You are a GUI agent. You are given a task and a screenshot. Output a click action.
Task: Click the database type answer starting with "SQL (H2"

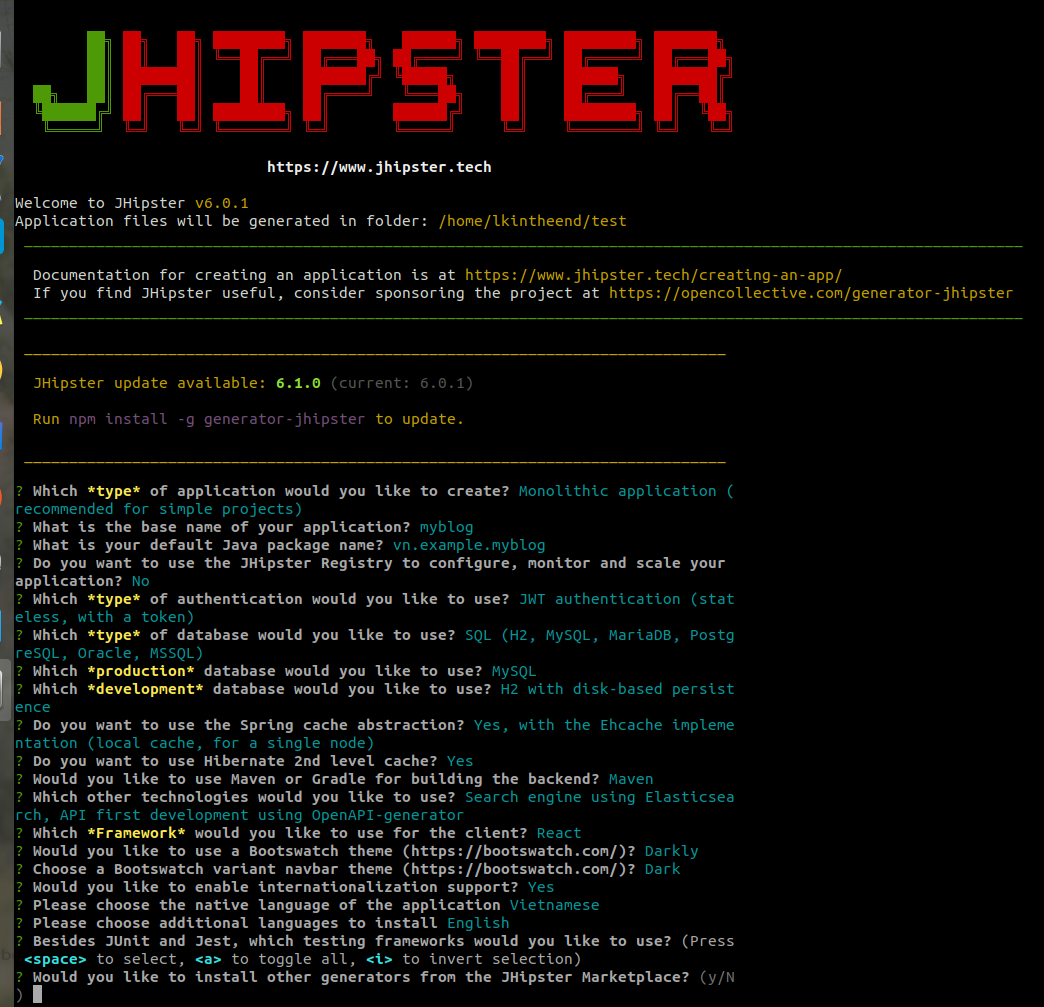[599, 635]
